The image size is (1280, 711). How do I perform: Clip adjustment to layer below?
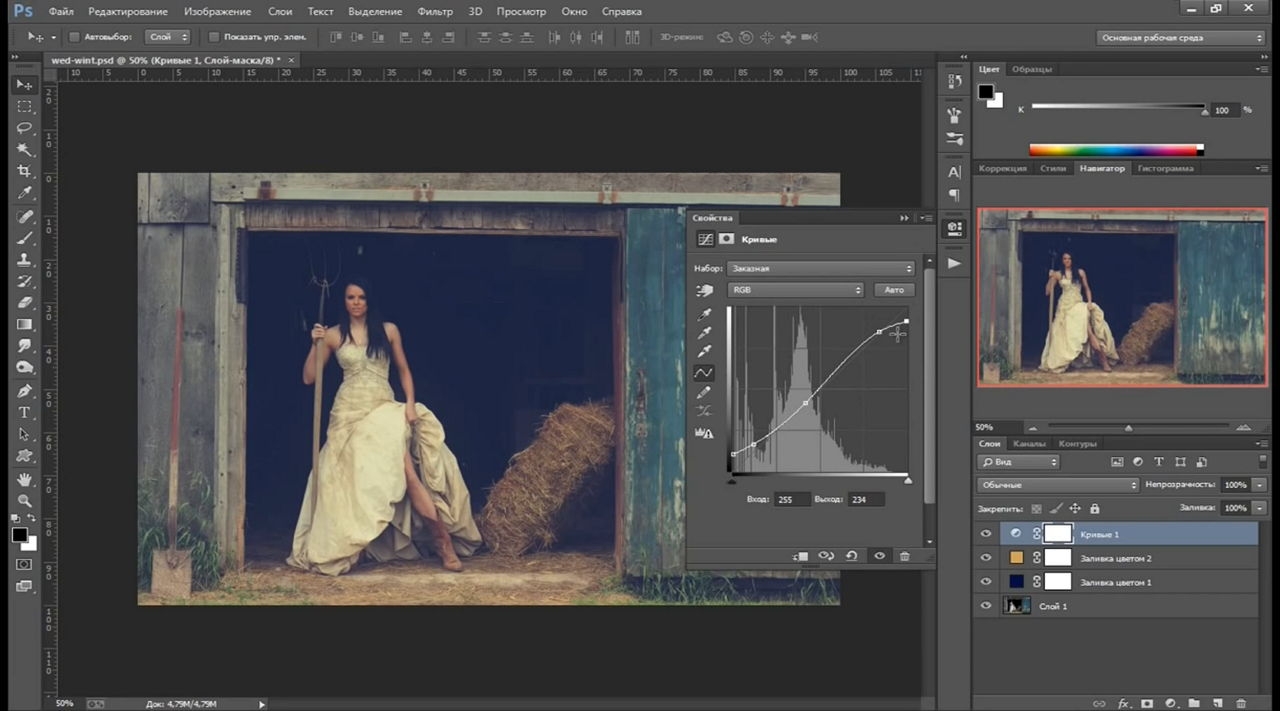(800, 556)
